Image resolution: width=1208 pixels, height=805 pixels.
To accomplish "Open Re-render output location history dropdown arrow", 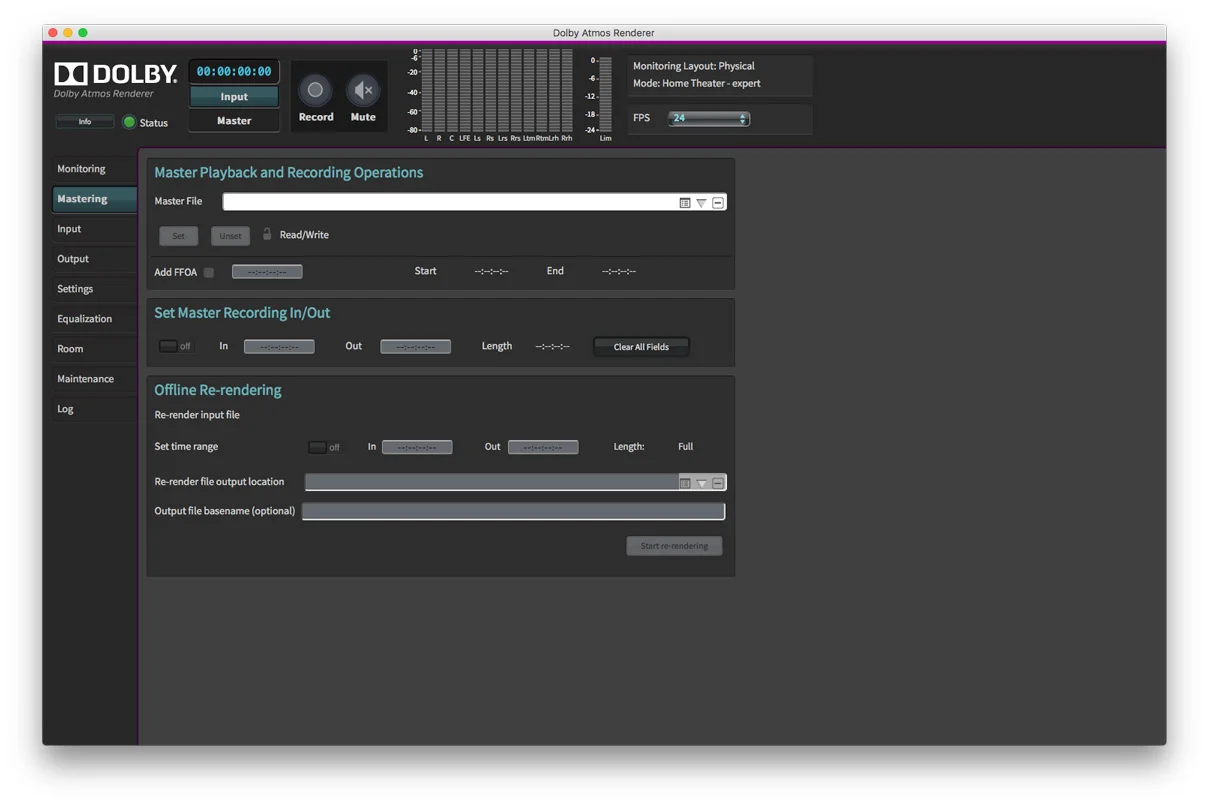I will pos(701,483).
